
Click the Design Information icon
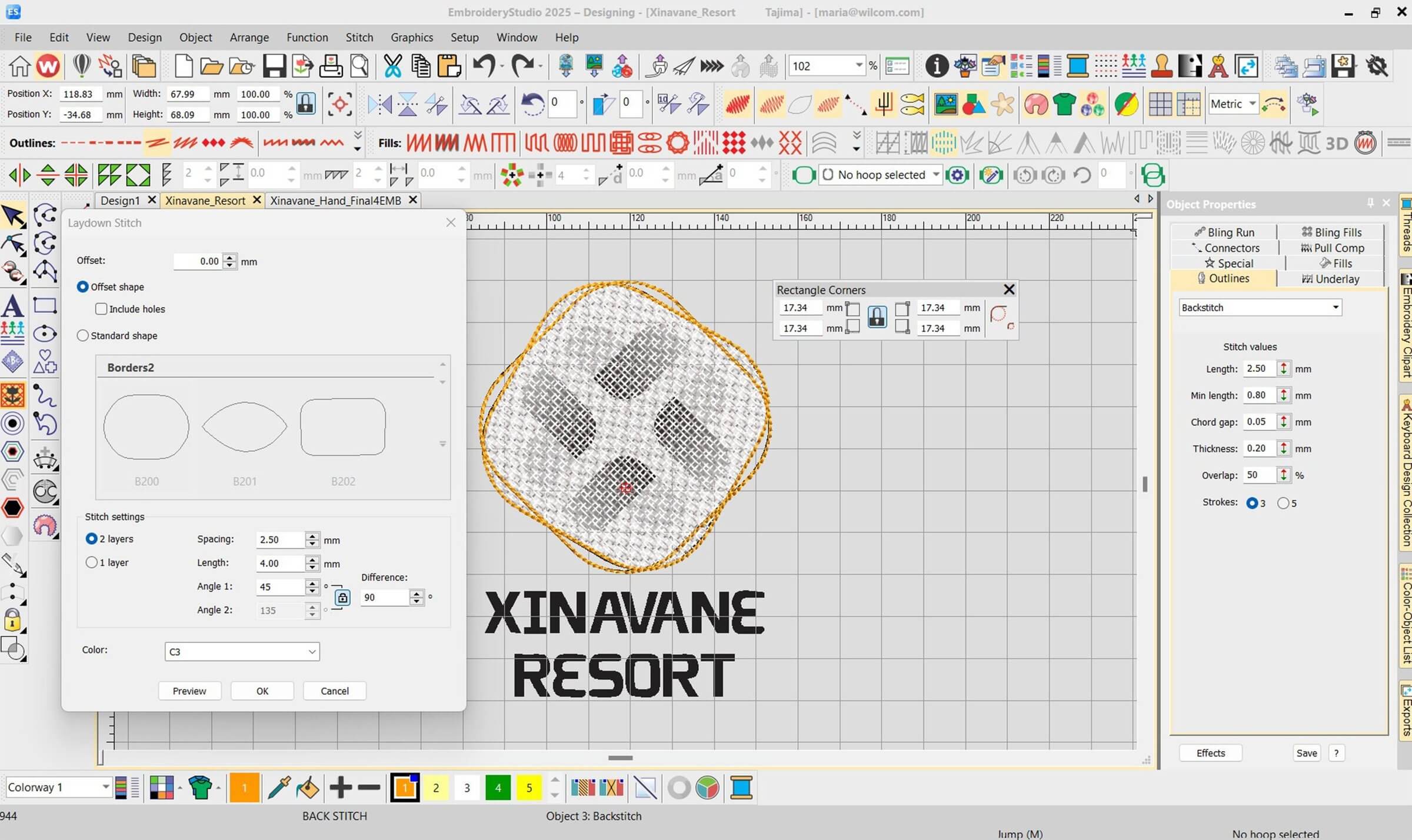click(936, 66)
